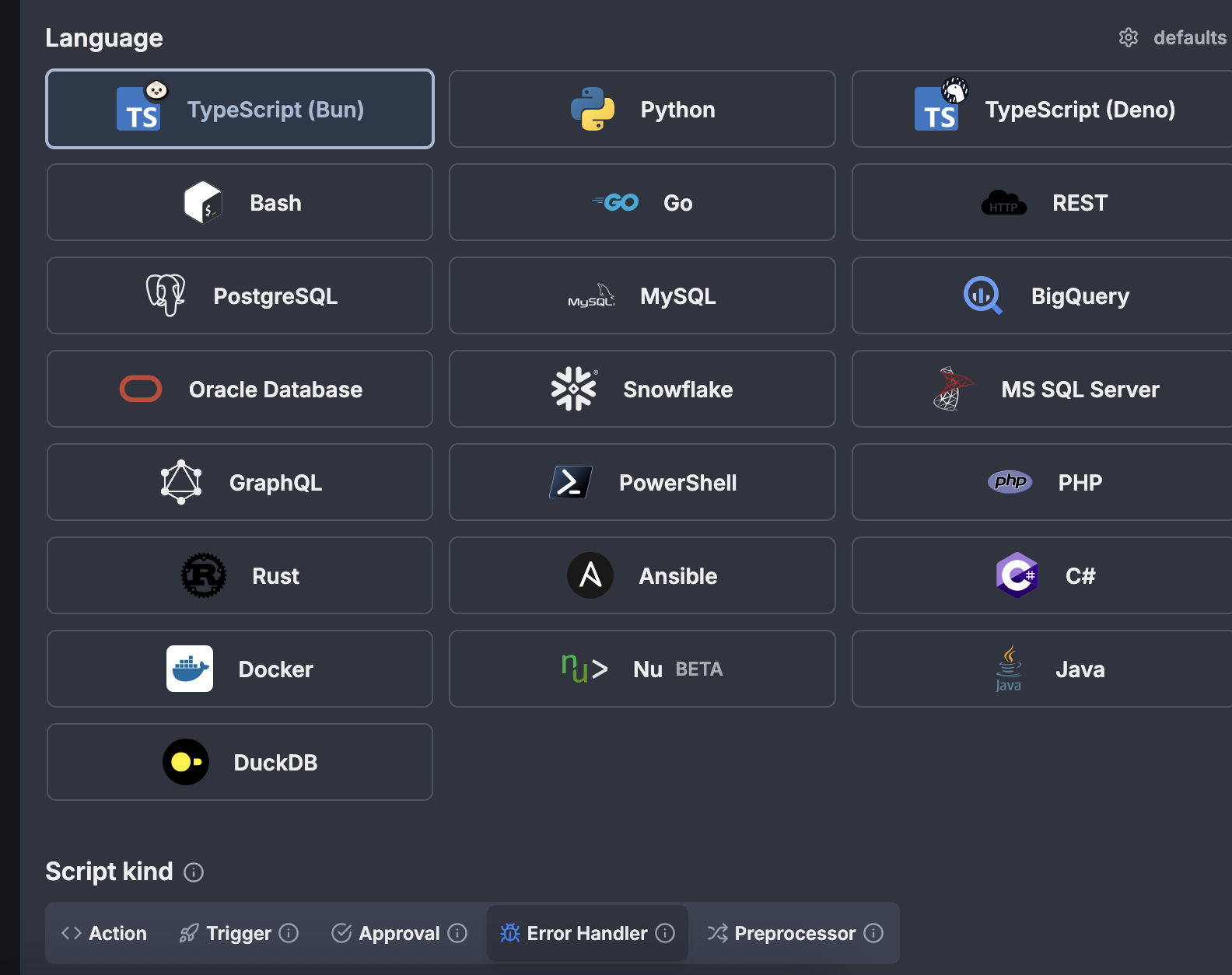Click the Ansible circle A icon
The height and width of the screenshot is (975, 1232).
590,575
